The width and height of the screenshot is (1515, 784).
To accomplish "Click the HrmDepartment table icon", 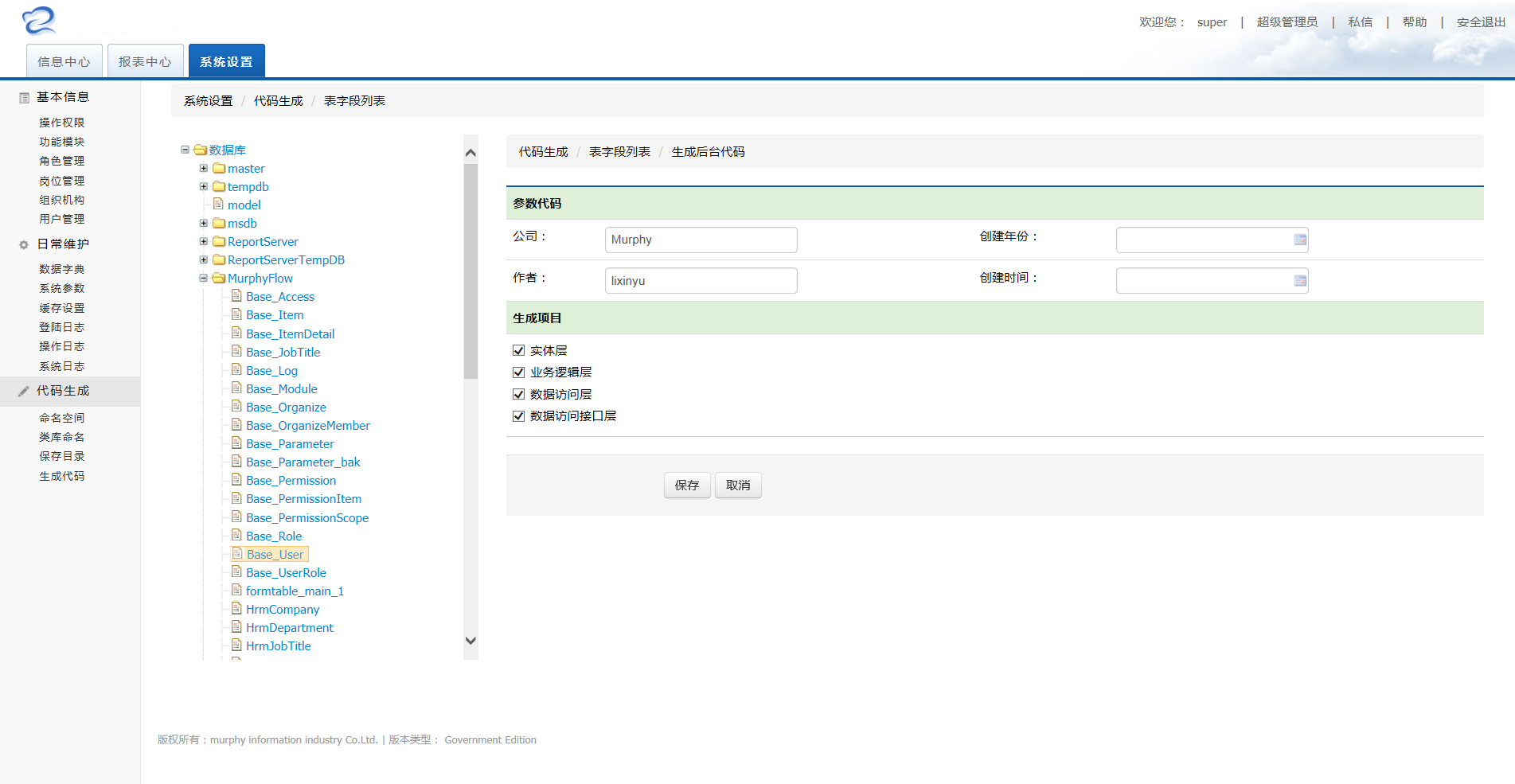I will 236,626.
